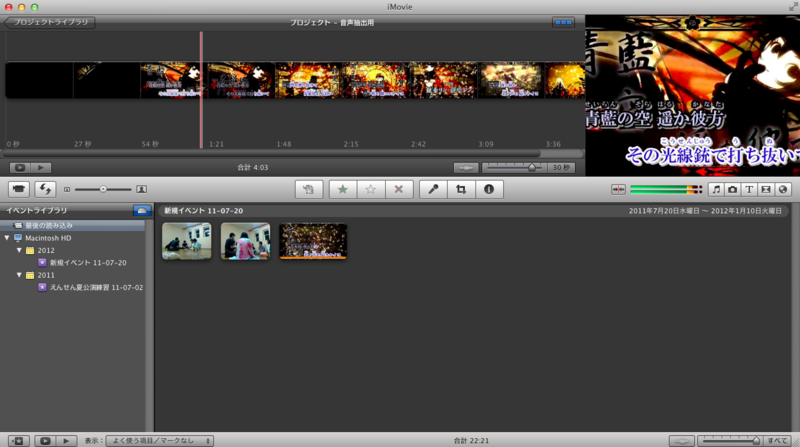Click the 3:09 timeline time label

[486, 144]
